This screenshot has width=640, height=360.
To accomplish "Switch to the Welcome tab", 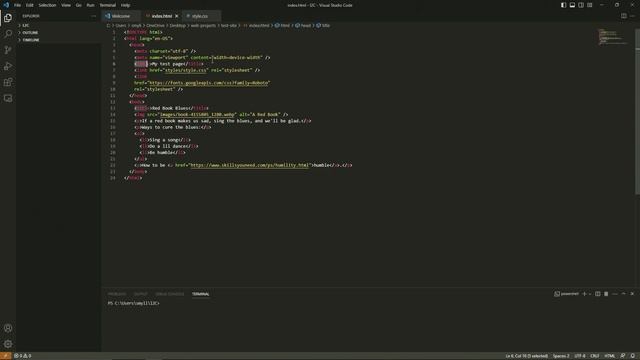I will 121,16.
